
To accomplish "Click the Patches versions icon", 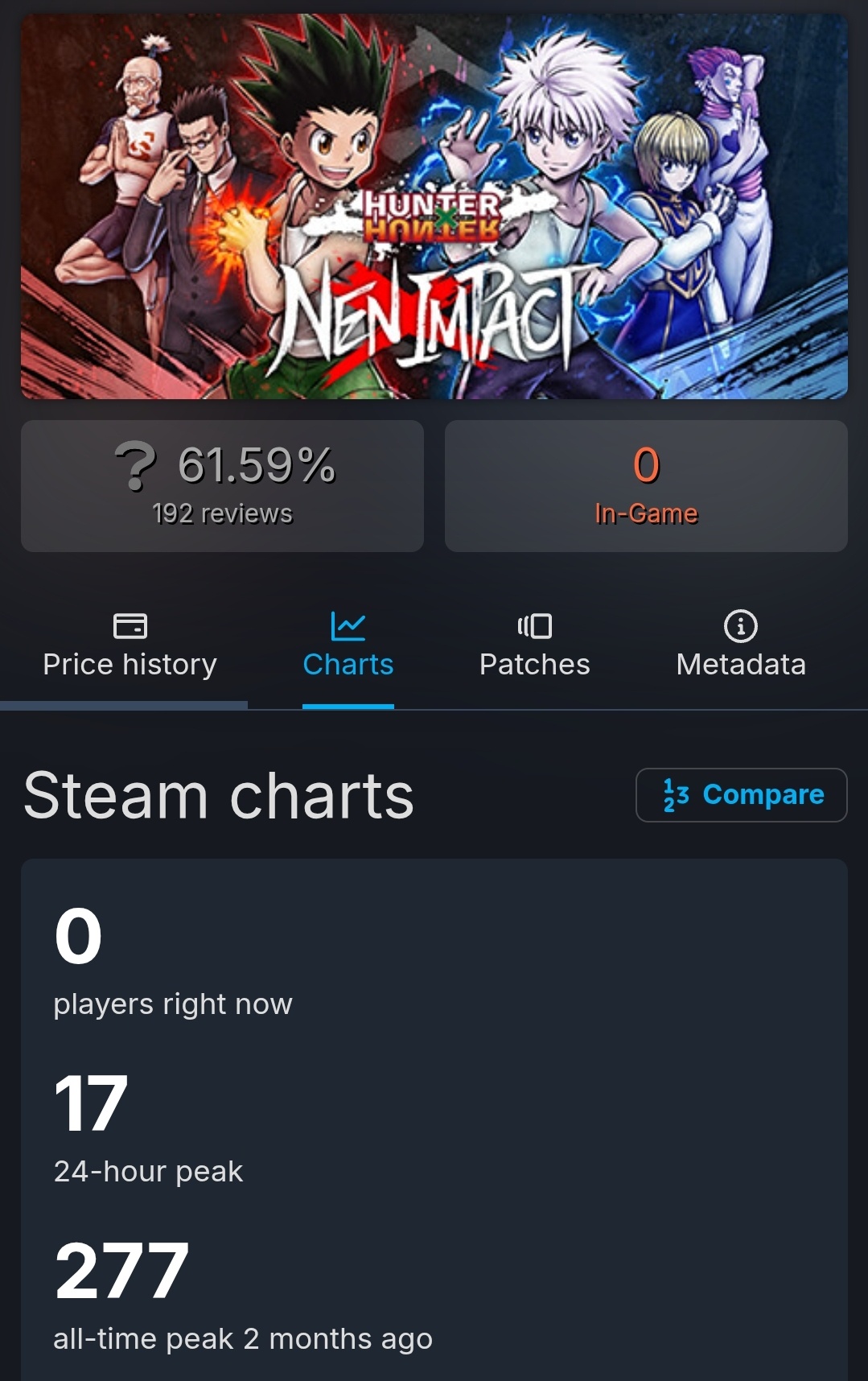I will click(534, 626).
